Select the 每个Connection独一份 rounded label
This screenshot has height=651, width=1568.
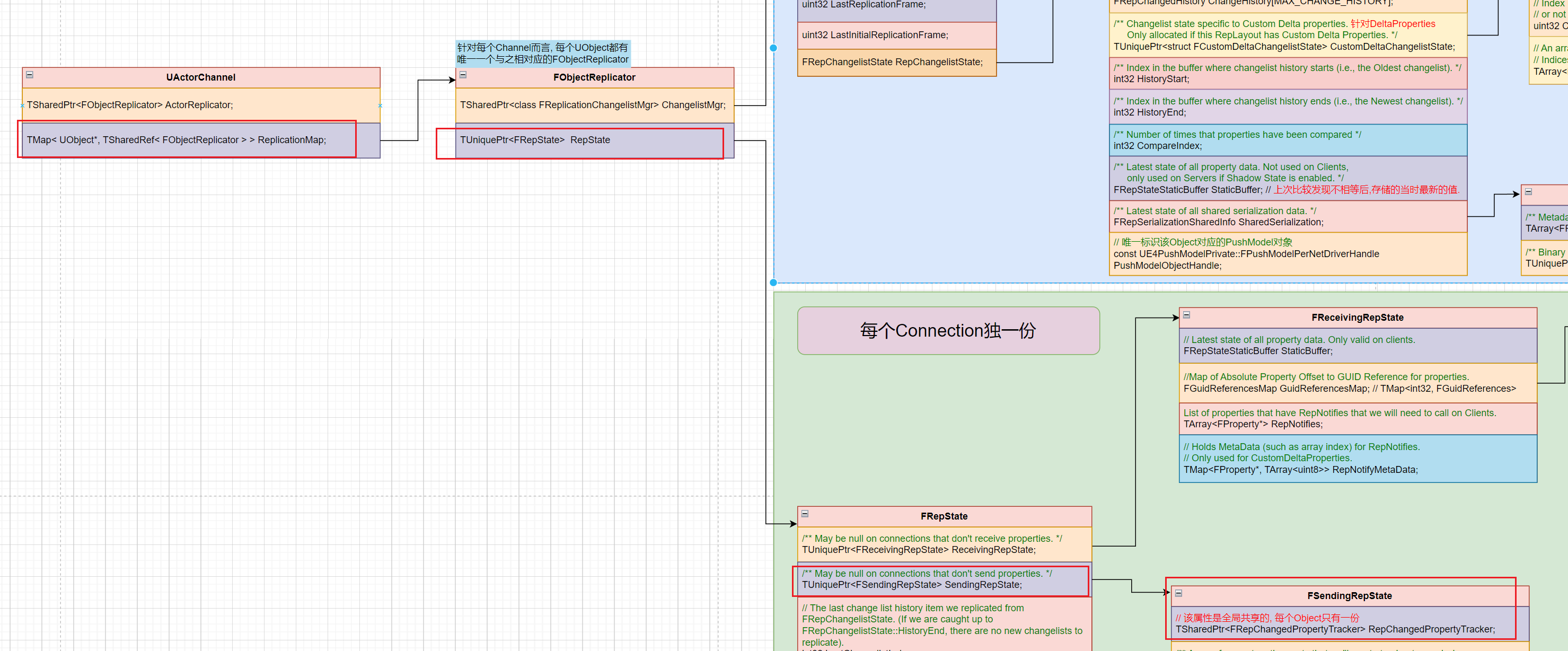pos(948,331)
